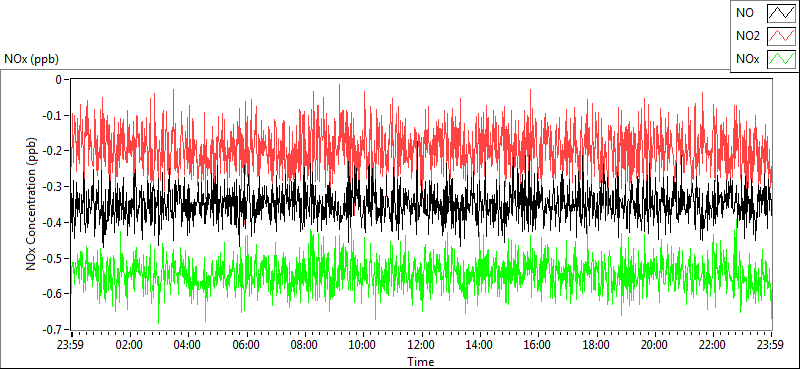The height and width of the screenshot is (369, 800).
Task: Select the NO legend label
Action: coord(744,13)
